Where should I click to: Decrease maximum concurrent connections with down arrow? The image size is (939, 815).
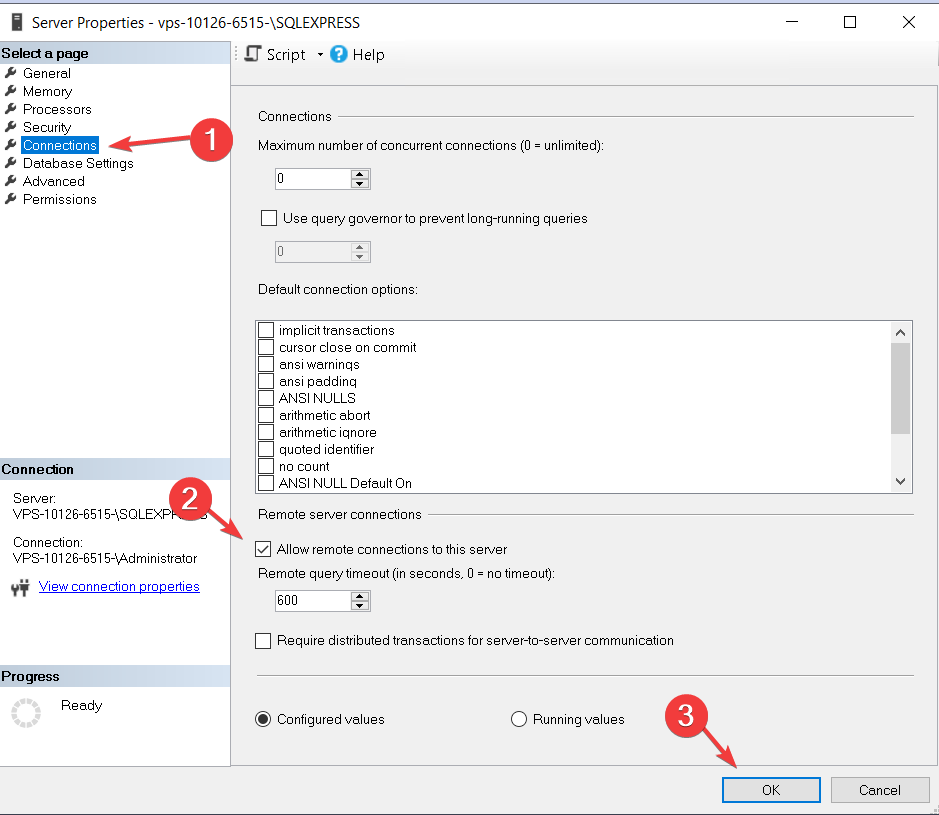coord(359,183)
